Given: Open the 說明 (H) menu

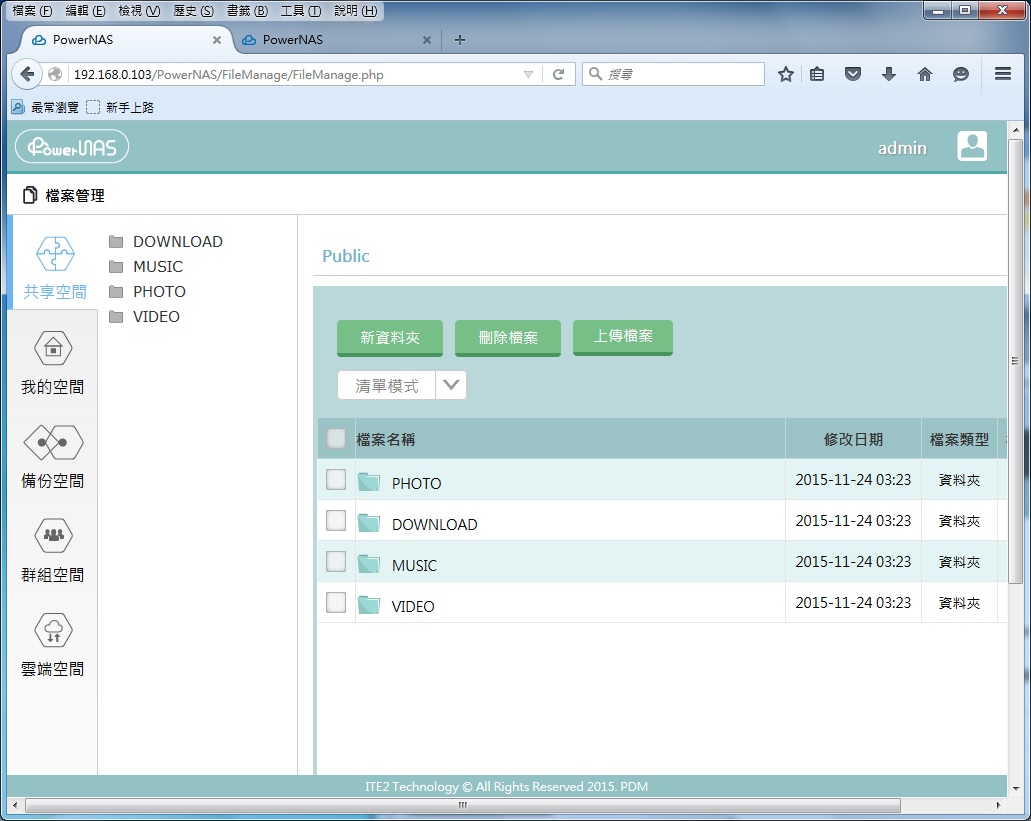Looking at the screenshot, I should point(356,11).
